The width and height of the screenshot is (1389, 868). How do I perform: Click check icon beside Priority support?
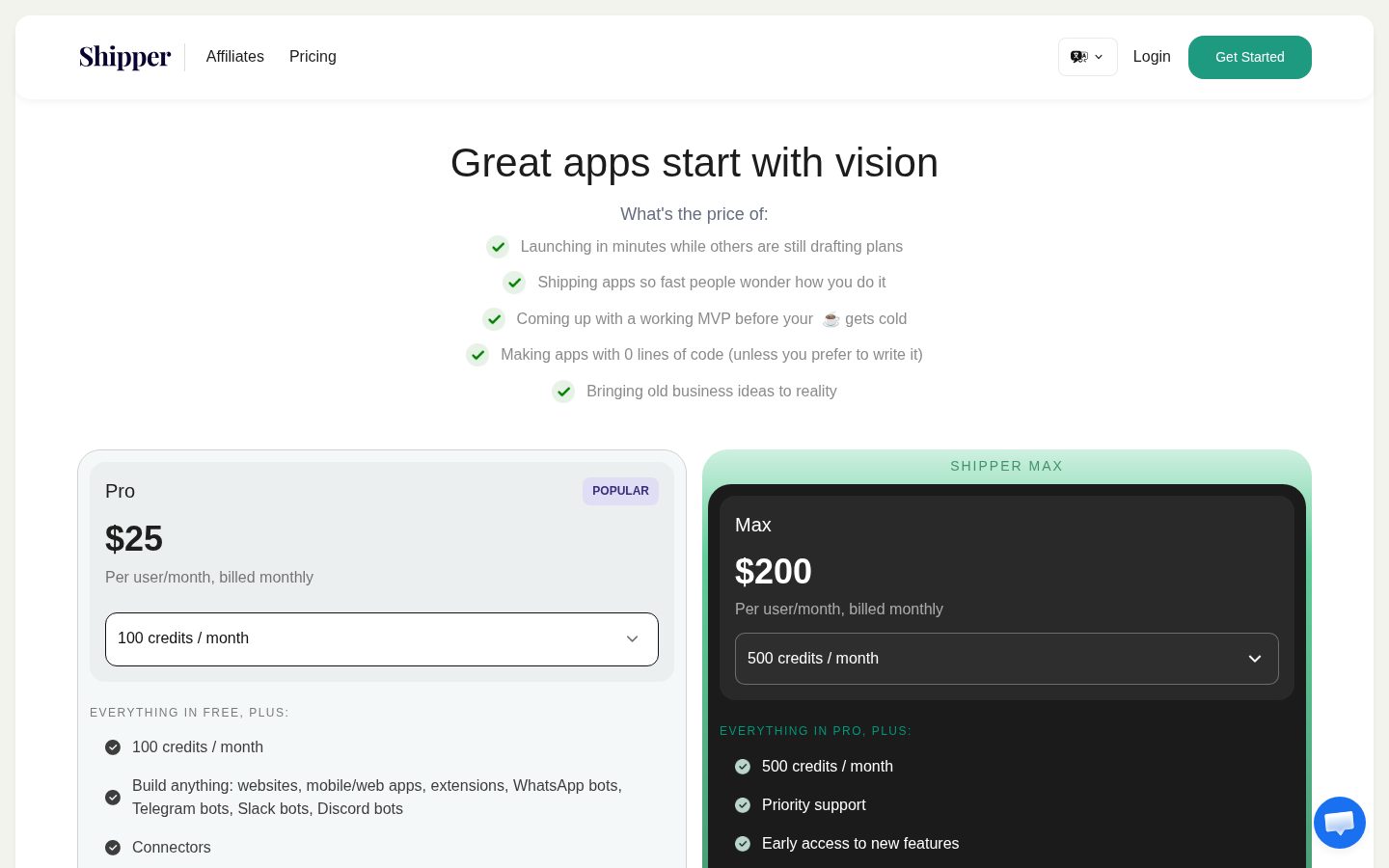pyautogui.click(x=743, y=805)
